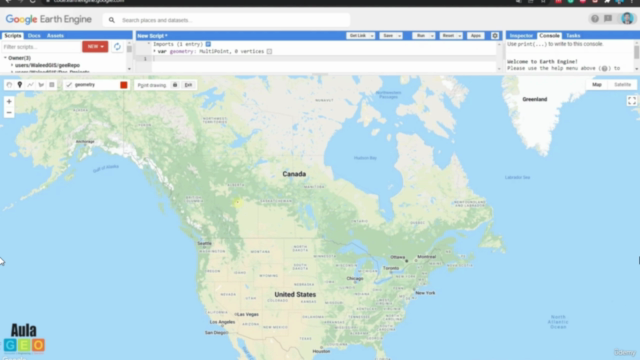Click the Exit drawing button
Screen dimensions: 640x360
pos(188,85)
